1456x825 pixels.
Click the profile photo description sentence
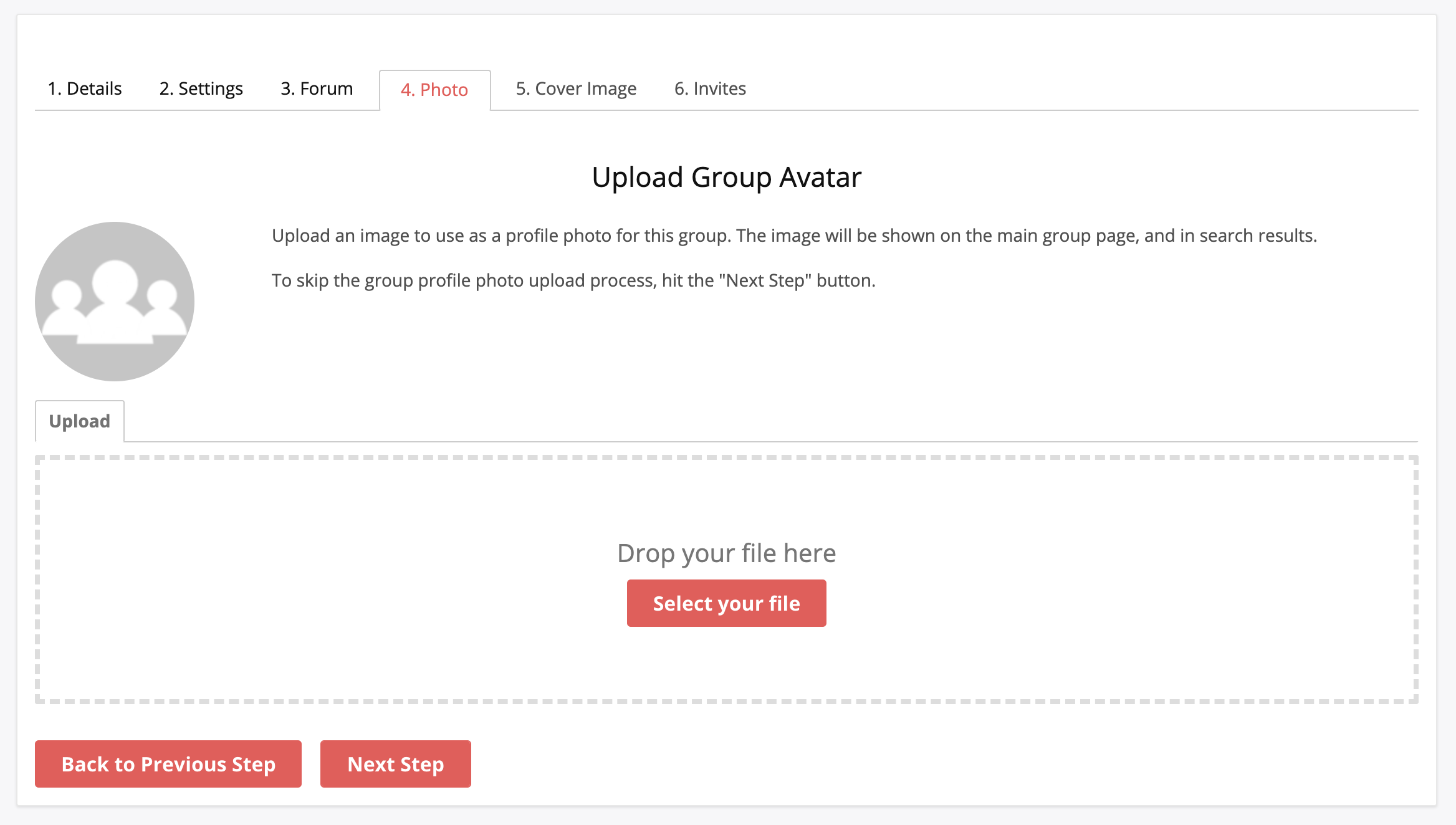pyautogui.click(x=795, y=236)
